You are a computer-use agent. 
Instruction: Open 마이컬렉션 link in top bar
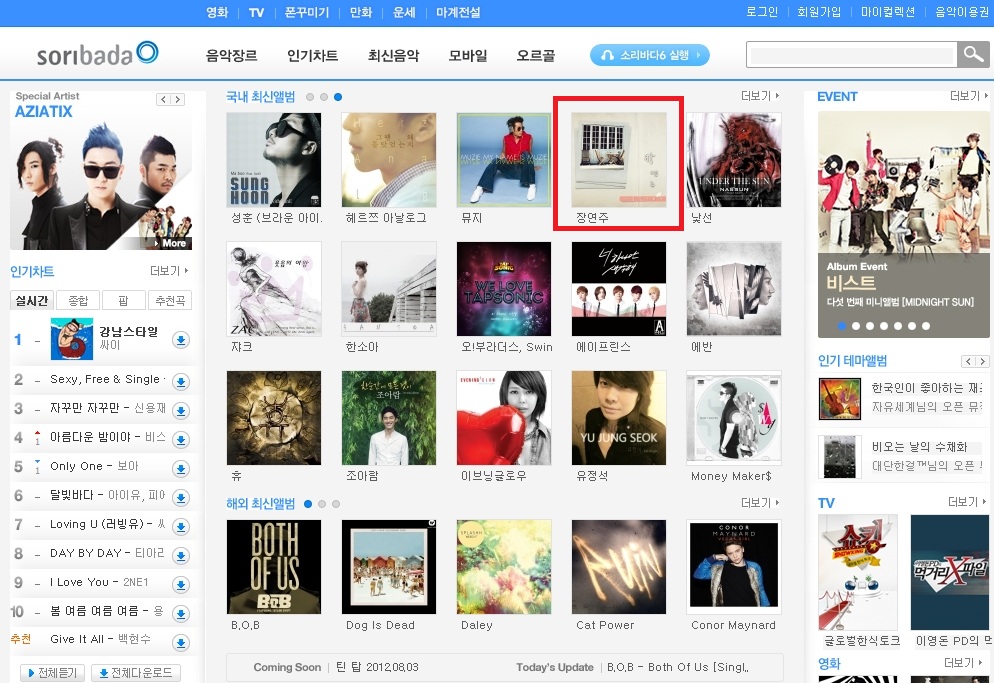tap(888, 12)
